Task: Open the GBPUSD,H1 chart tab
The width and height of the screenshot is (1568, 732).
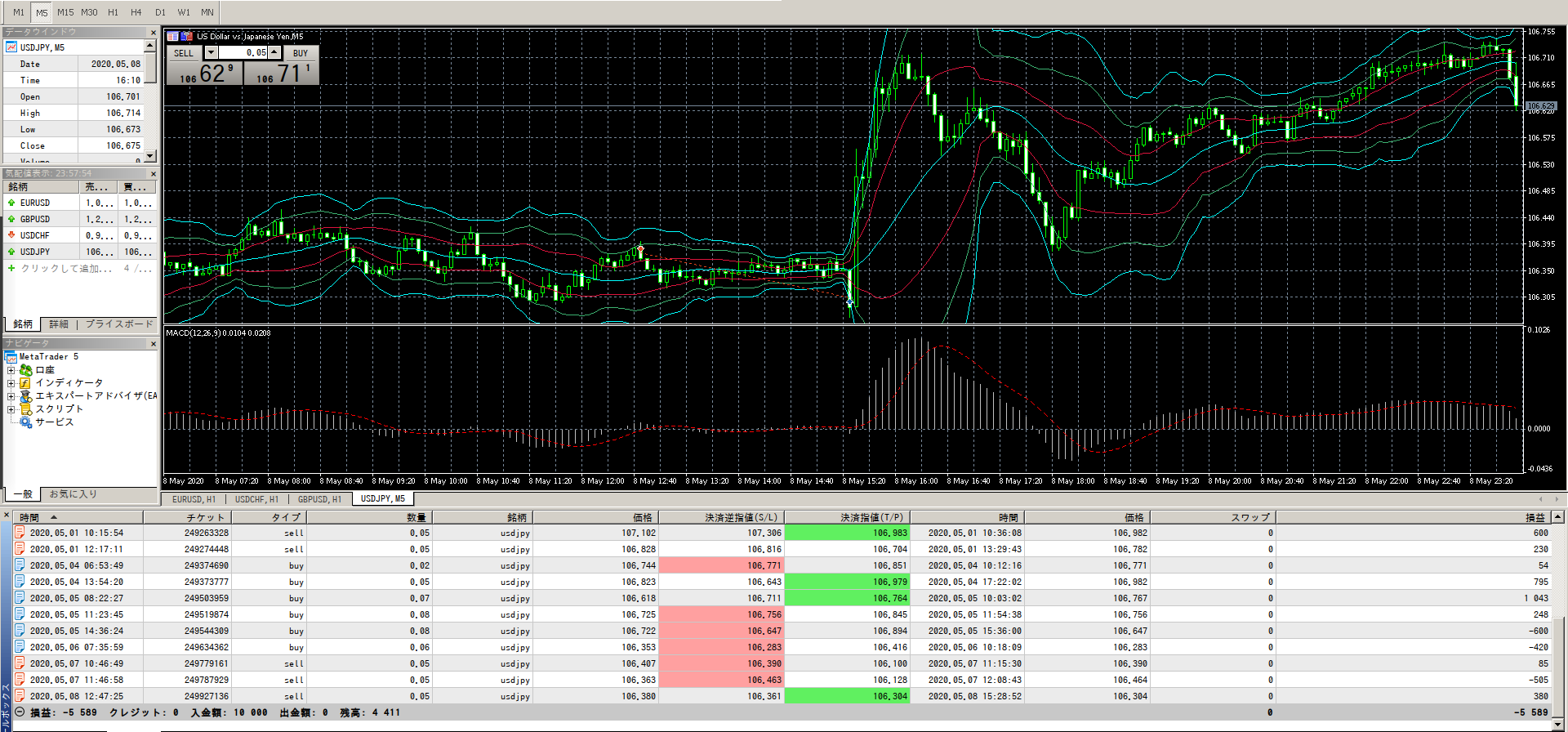Action: tap(319, 499)
